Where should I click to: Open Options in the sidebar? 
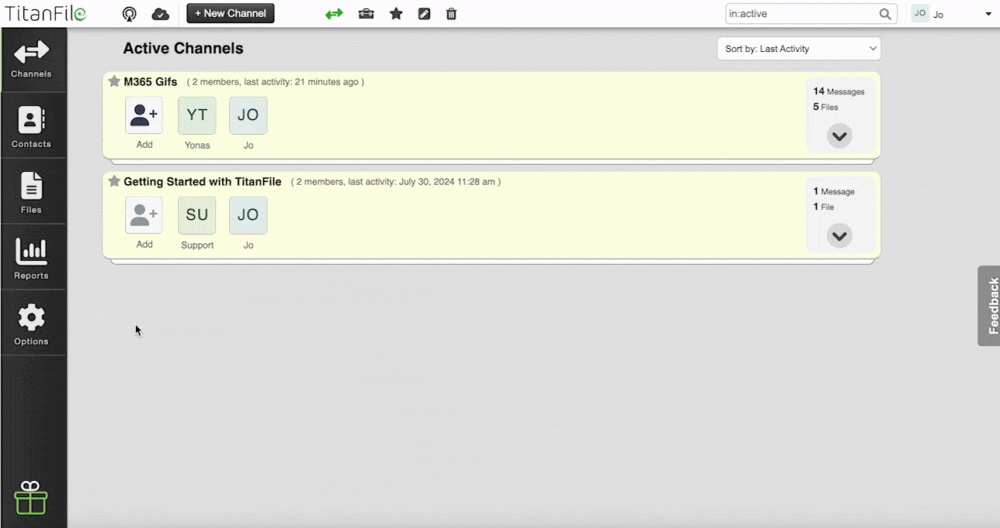pos(31,324)
